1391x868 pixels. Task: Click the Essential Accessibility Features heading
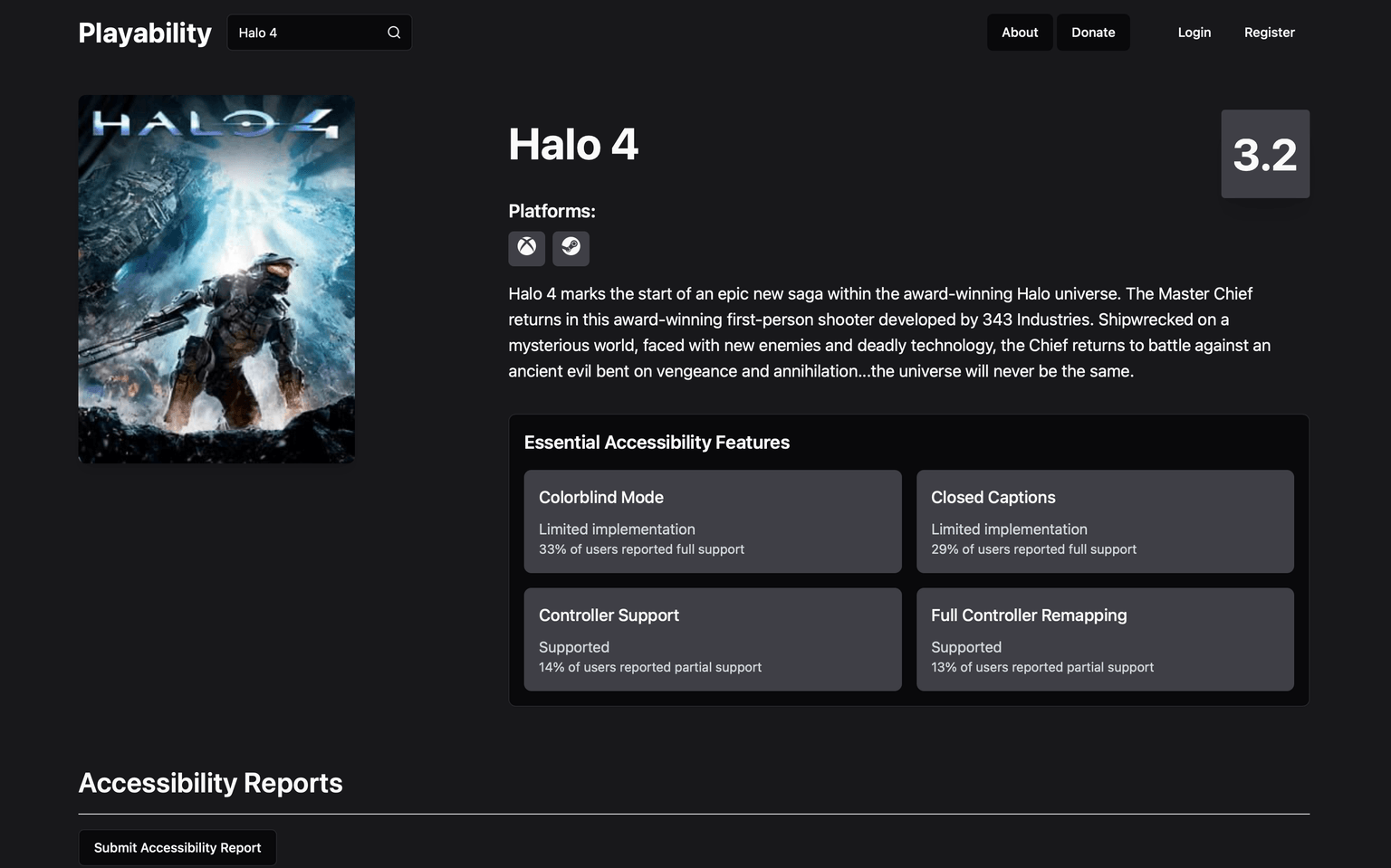[x=657, y=443]
